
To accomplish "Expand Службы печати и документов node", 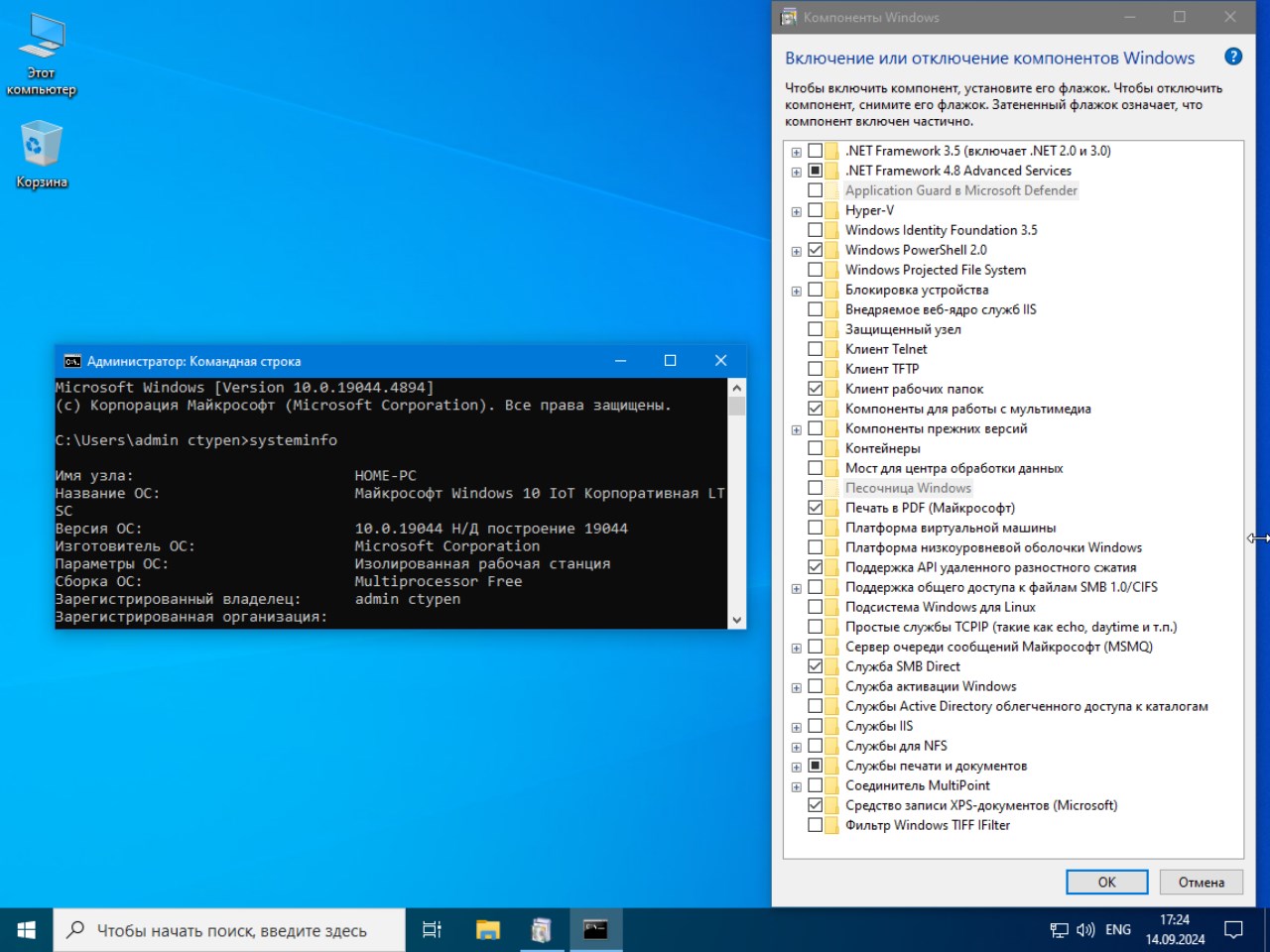I will [796, 767].
